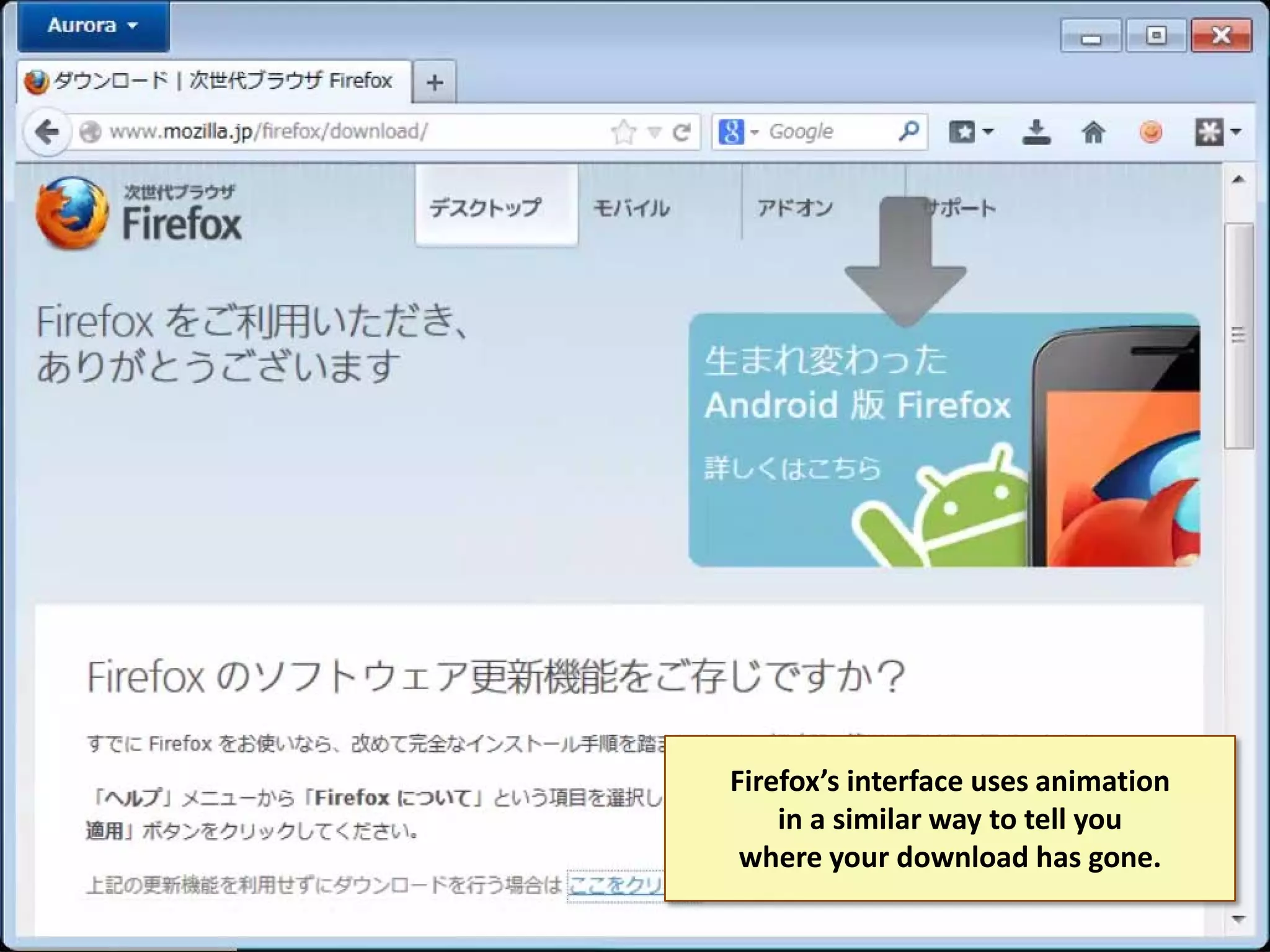Open the search engine selector dropdown

[x=738, y=132]
